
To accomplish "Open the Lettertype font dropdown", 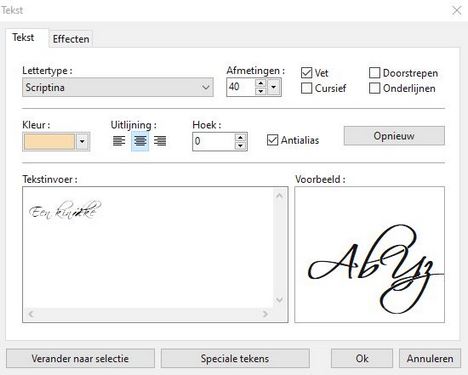I will (x=118, y=87).
